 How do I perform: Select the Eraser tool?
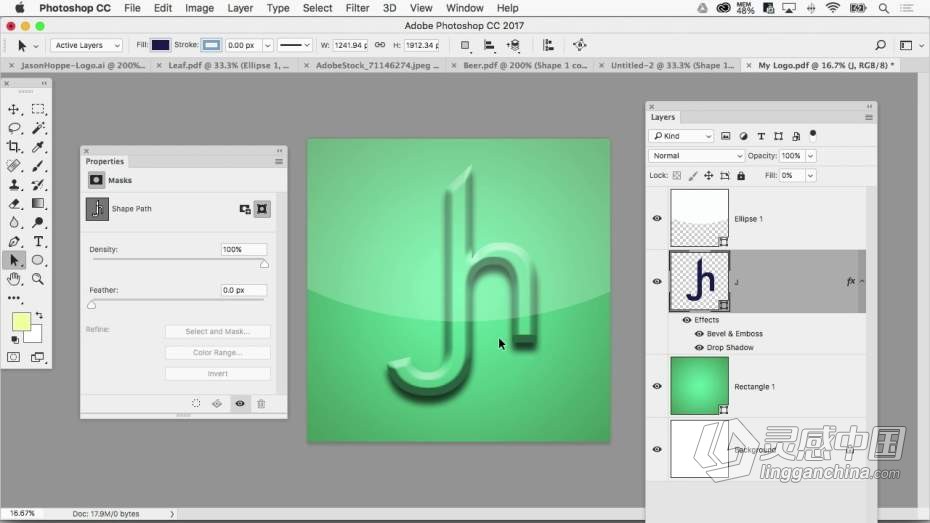point(14,204)
